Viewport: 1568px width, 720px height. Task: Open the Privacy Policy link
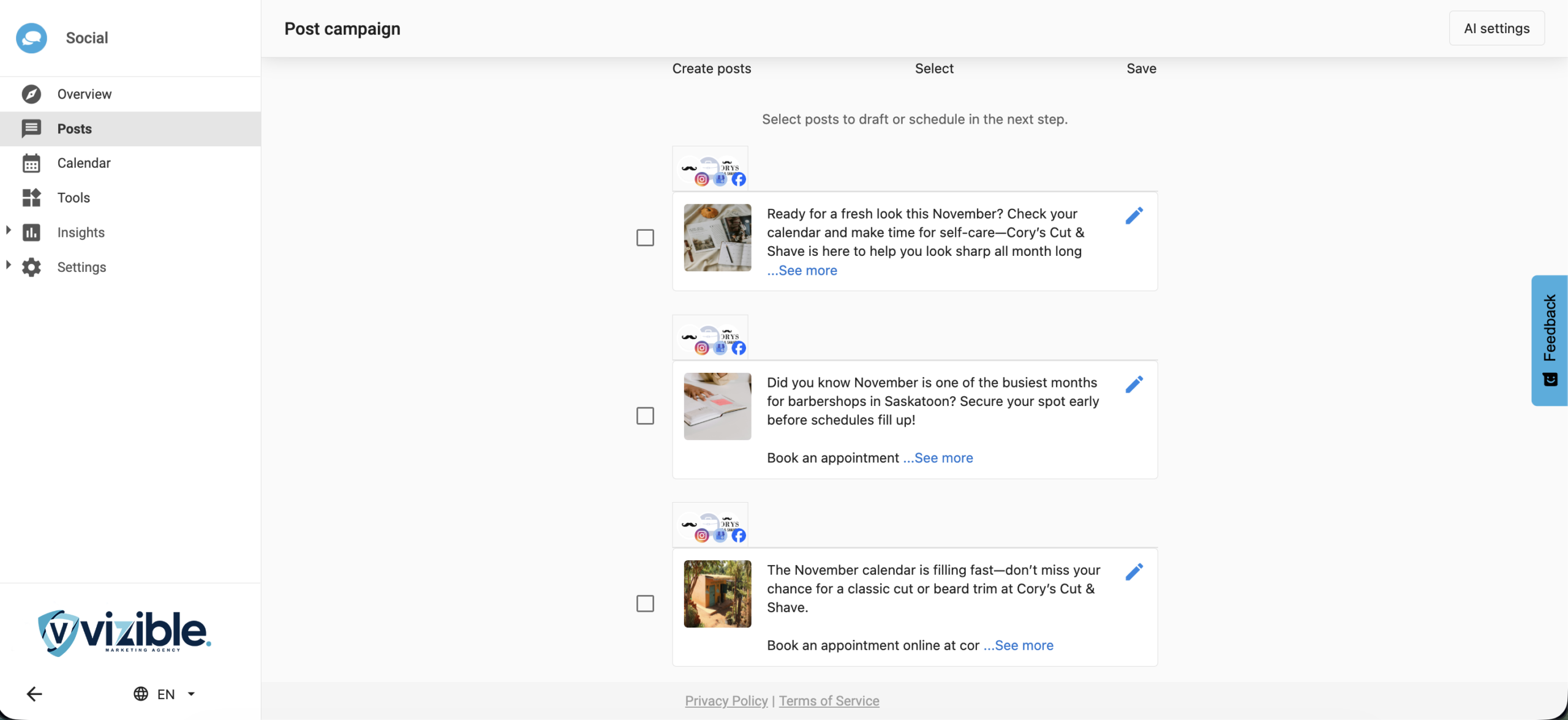(726, 700)
